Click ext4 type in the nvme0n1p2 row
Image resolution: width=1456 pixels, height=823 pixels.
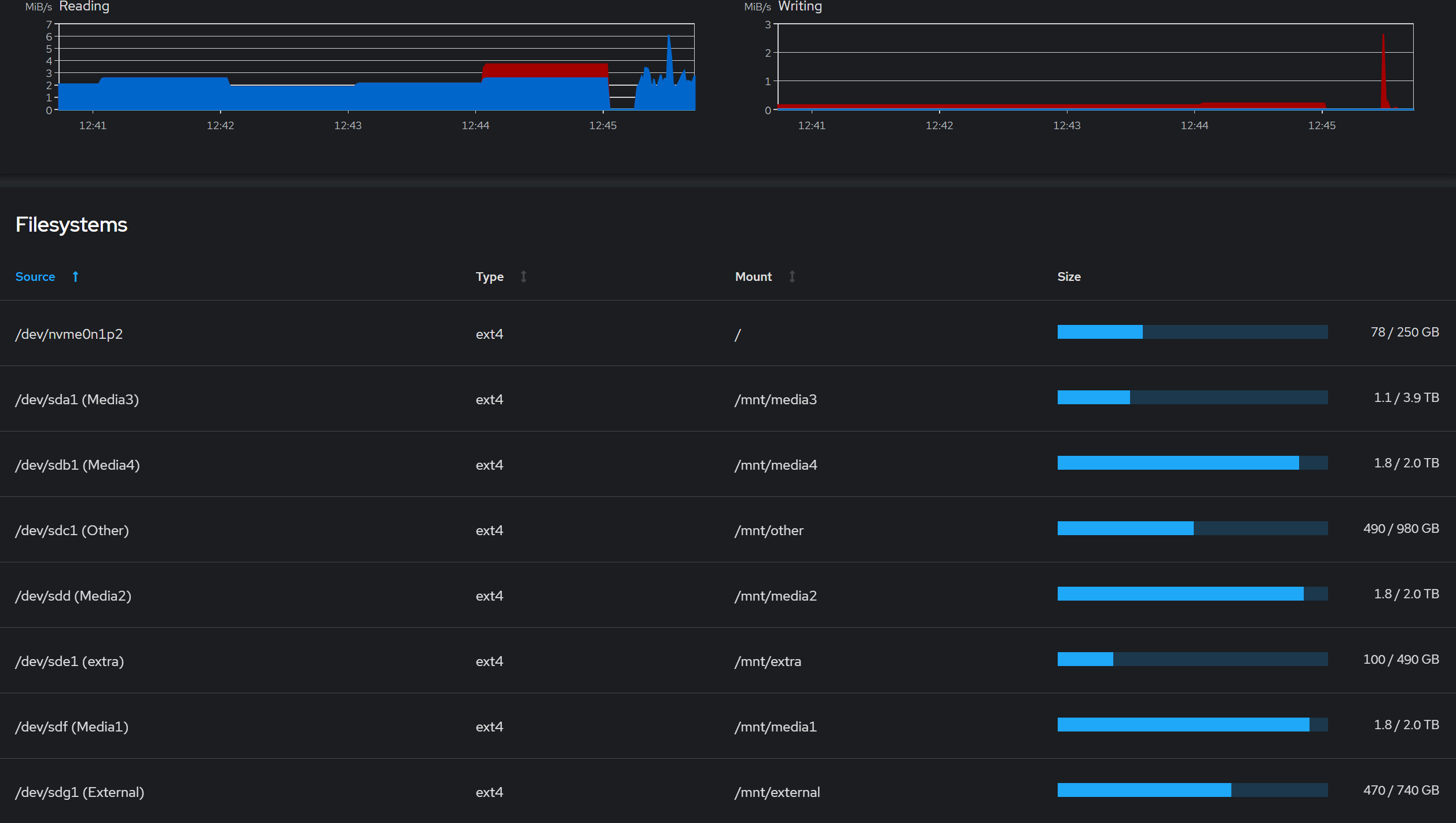pyautogui.click(x=489, y=334)
